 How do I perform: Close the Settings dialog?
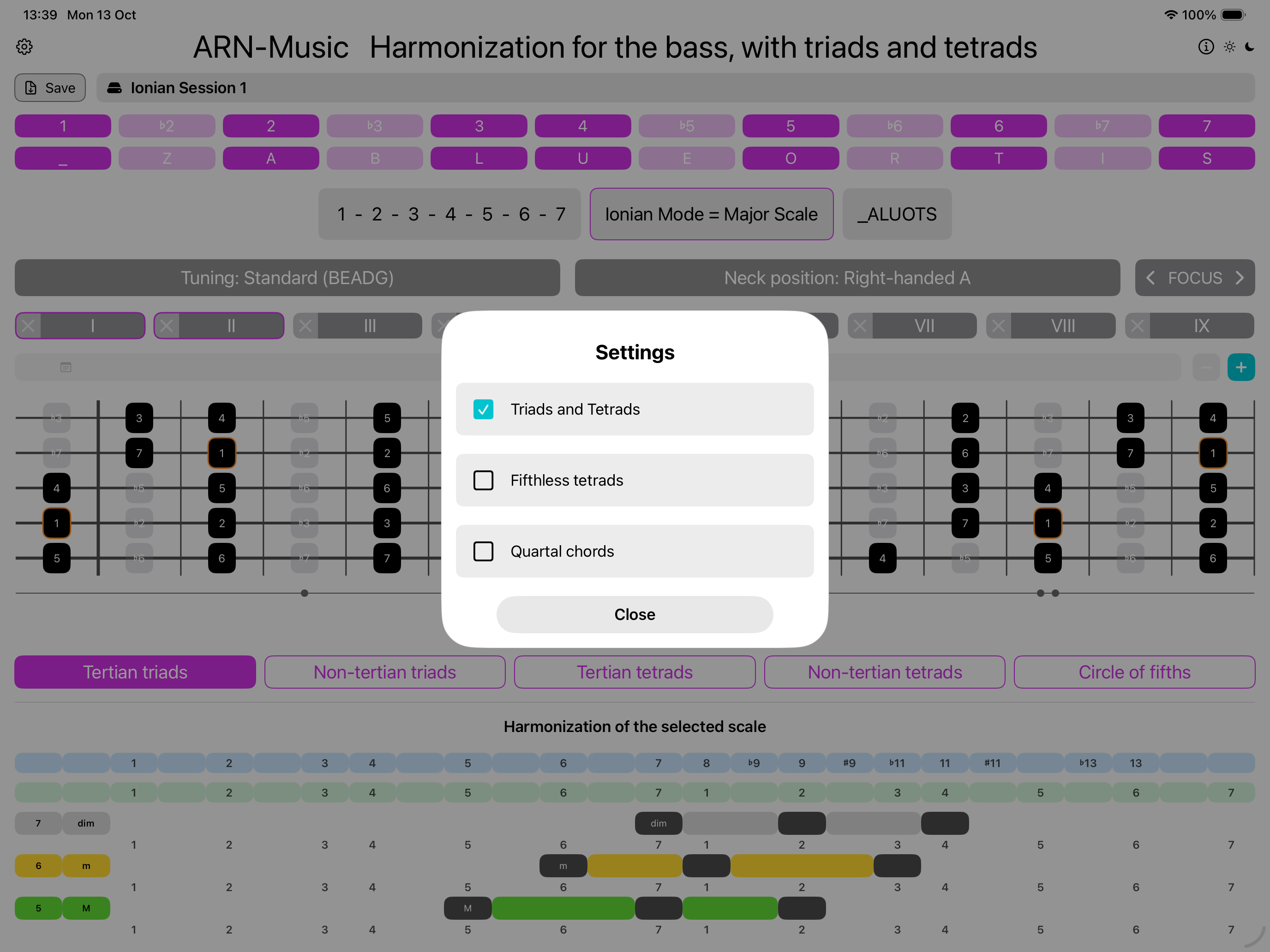point(635,614)
